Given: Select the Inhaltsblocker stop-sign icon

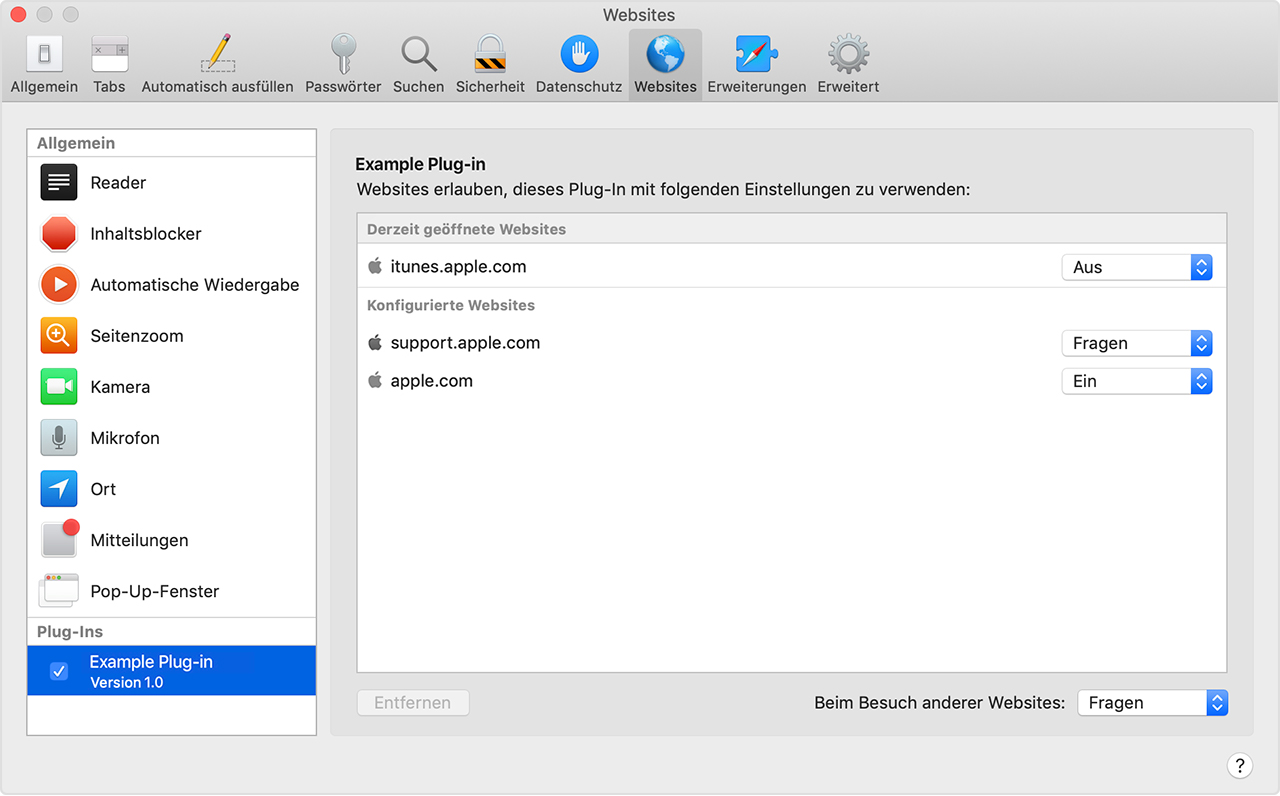Looking at the screenshot, I should point(59,233).
